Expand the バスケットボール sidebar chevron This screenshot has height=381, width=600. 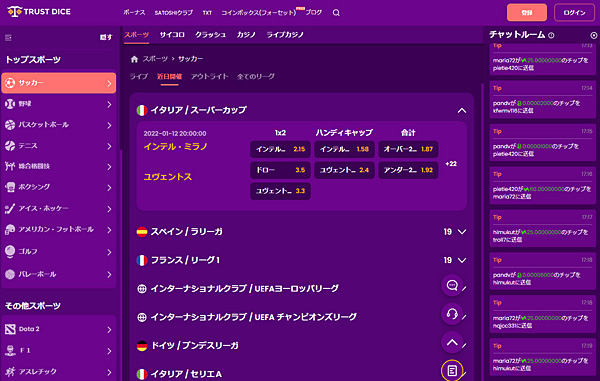pos(109,125)
